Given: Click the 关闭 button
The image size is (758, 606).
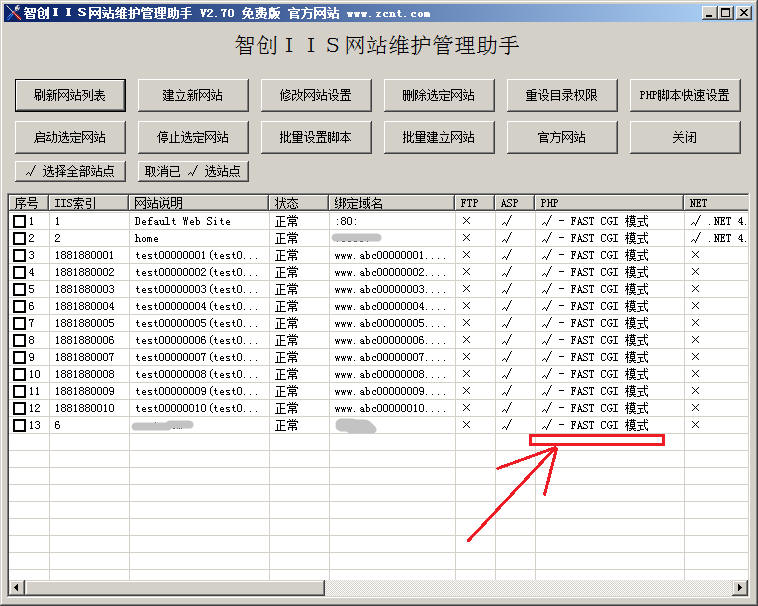Looking at the screenshot, I should click(685, 137).
